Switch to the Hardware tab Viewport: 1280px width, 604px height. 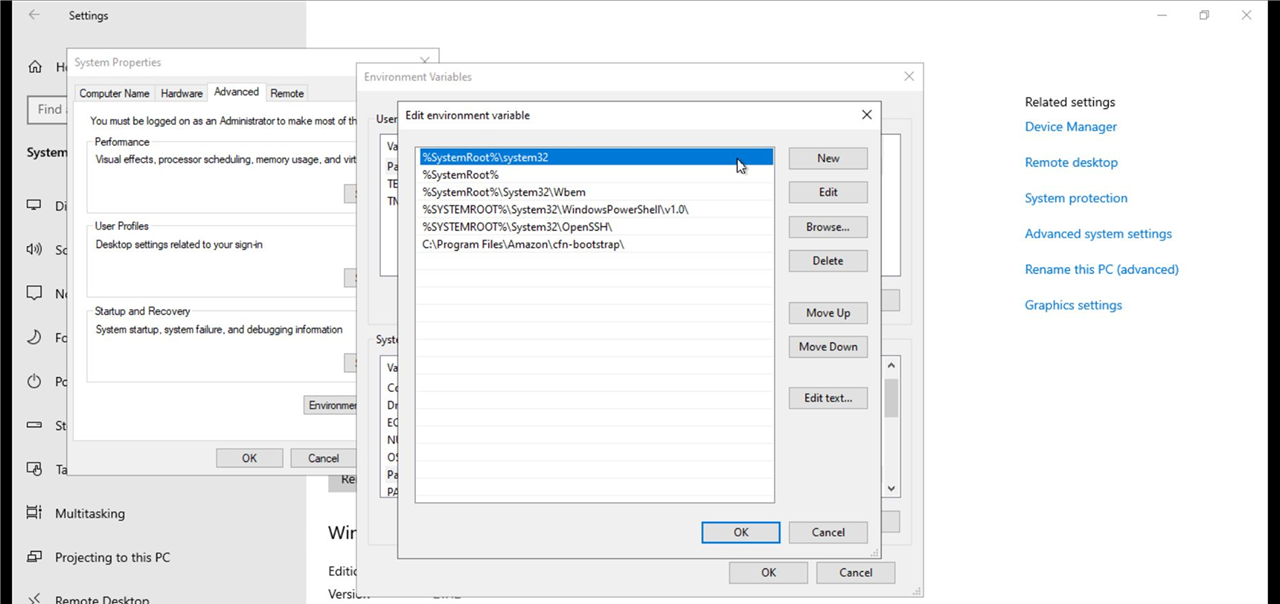click(181, 93)
